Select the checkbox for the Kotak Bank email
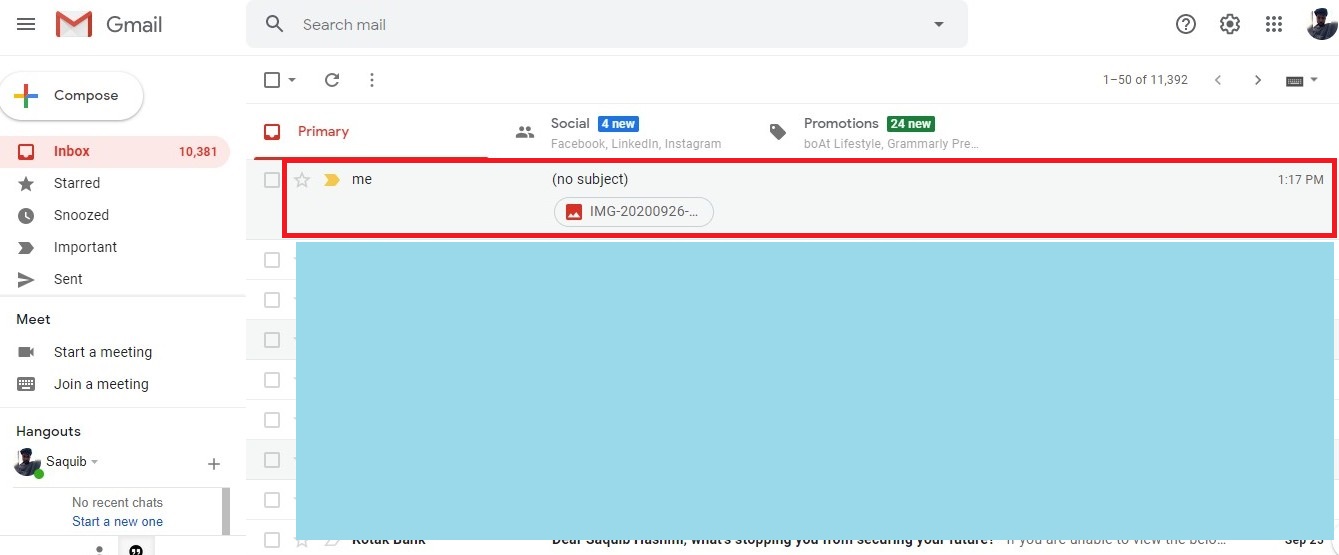This screenshot has height=555, width=1339. (272, 540)
